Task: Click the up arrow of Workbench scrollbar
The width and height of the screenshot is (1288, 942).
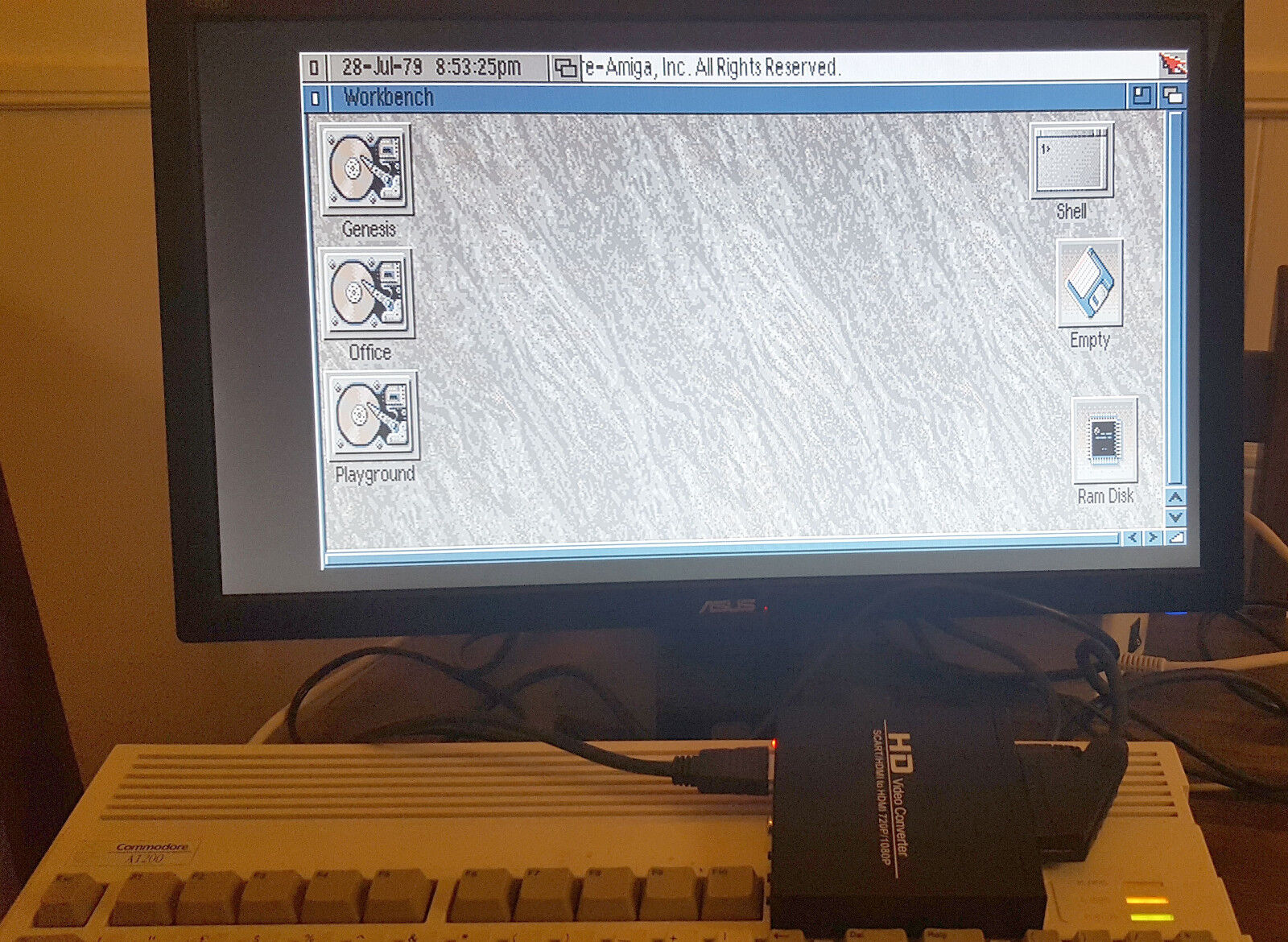Action: pos(1175,498)
